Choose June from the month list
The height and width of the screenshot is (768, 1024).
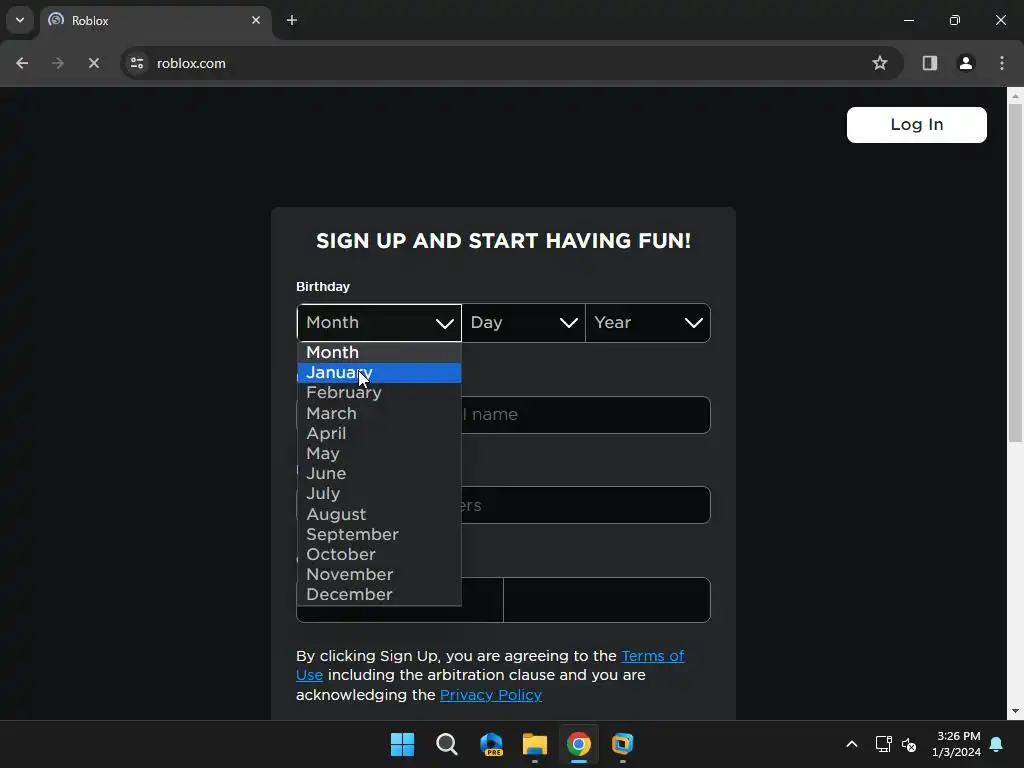(379, 473)
